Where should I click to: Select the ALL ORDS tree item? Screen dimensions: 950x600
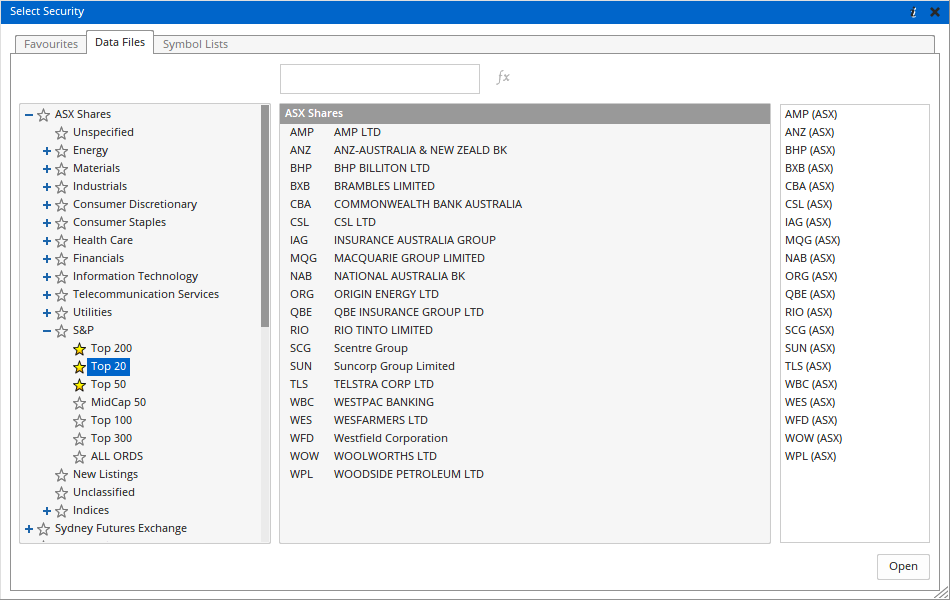(x=117, y=456)
